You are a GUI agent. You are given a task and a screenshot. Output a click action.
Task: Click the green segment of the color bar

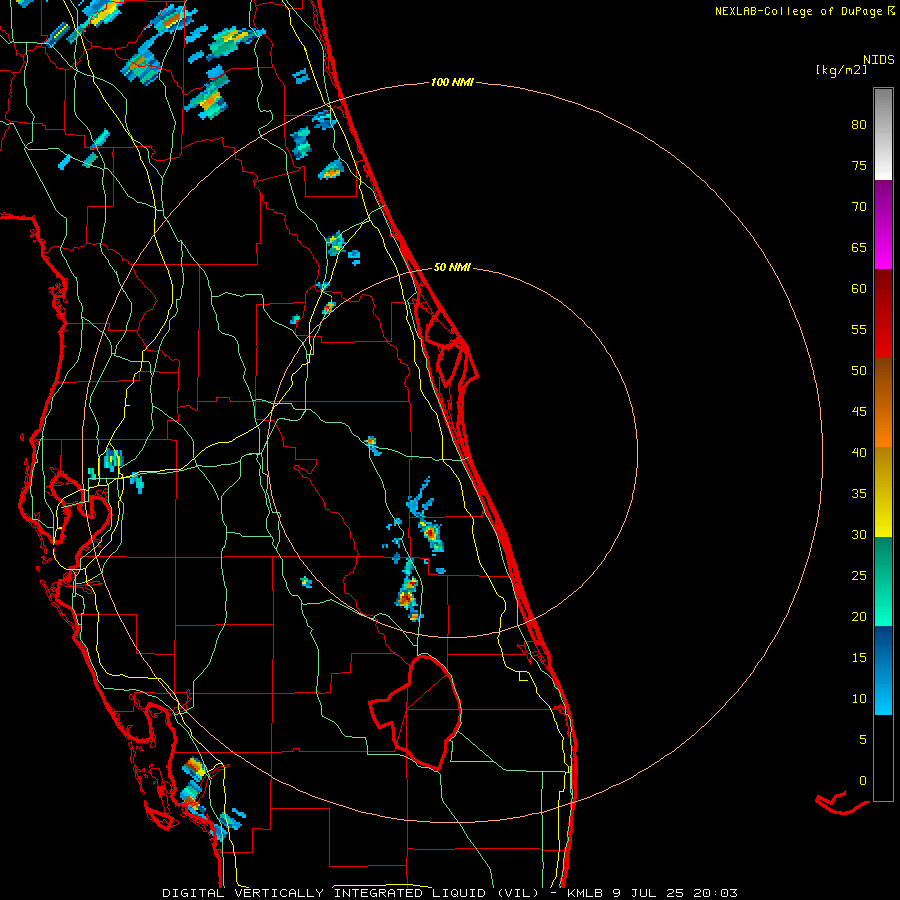[x=883, y=581]
